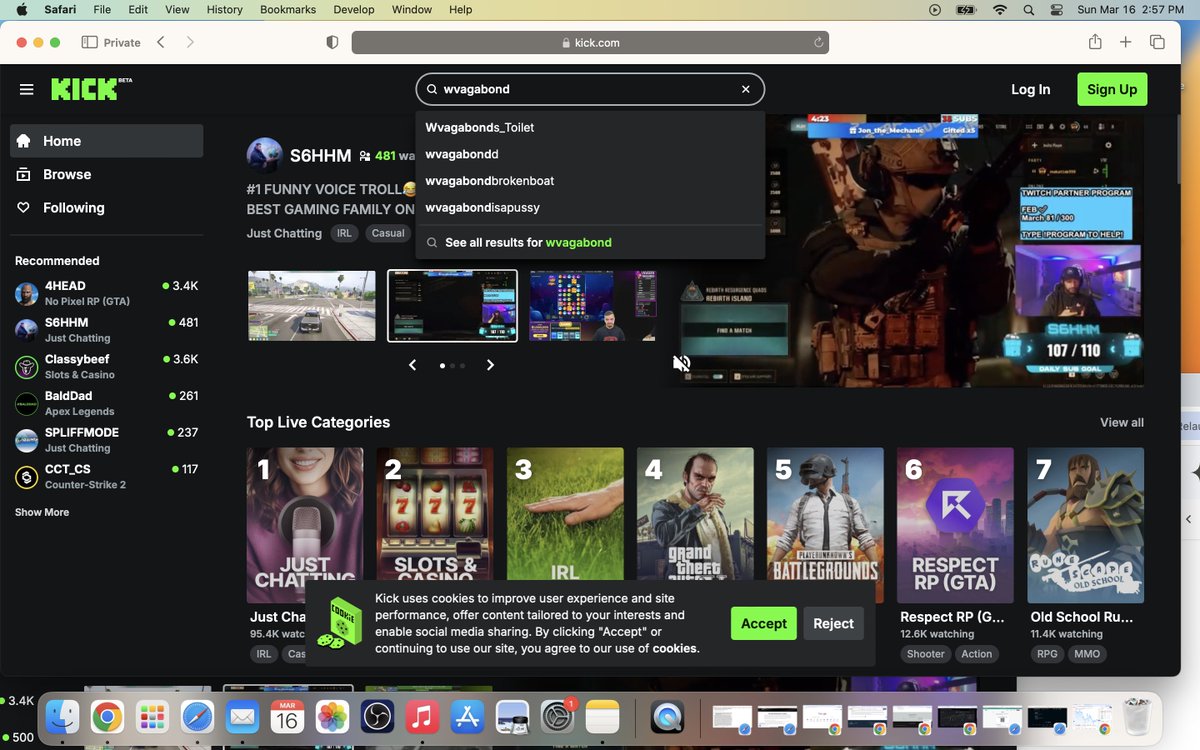Click the Just Chatting hero category link
The width and height of the screenshot is (1200, 750).
coord(284,233)
